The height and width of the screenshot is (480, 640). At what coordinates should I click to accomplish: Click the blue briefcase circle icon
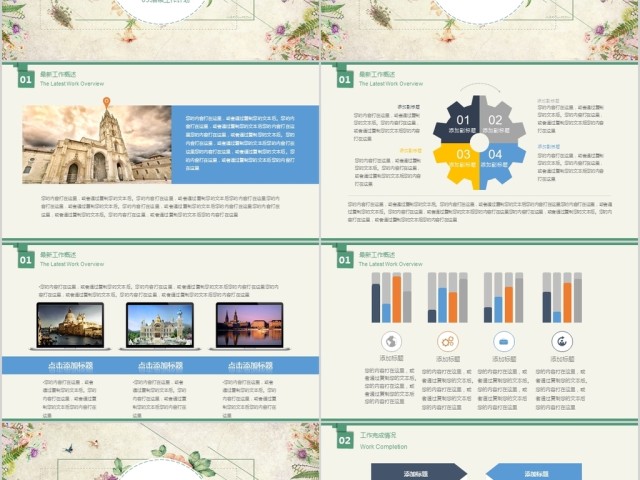(x=504, y=341)
